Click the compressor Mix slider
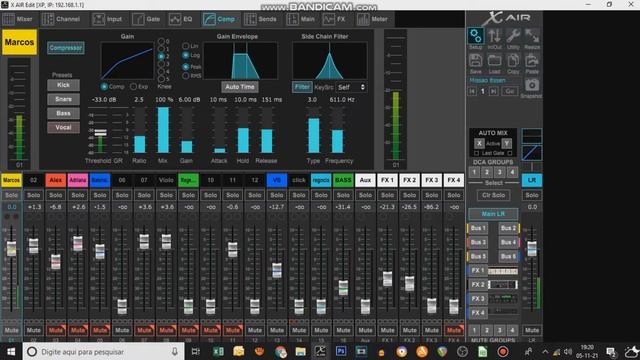 point(163,131)
